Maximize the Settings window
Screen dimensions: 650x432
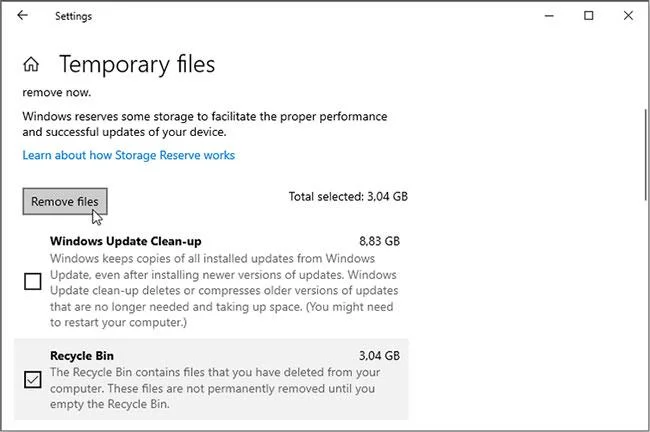click(588, 16)
